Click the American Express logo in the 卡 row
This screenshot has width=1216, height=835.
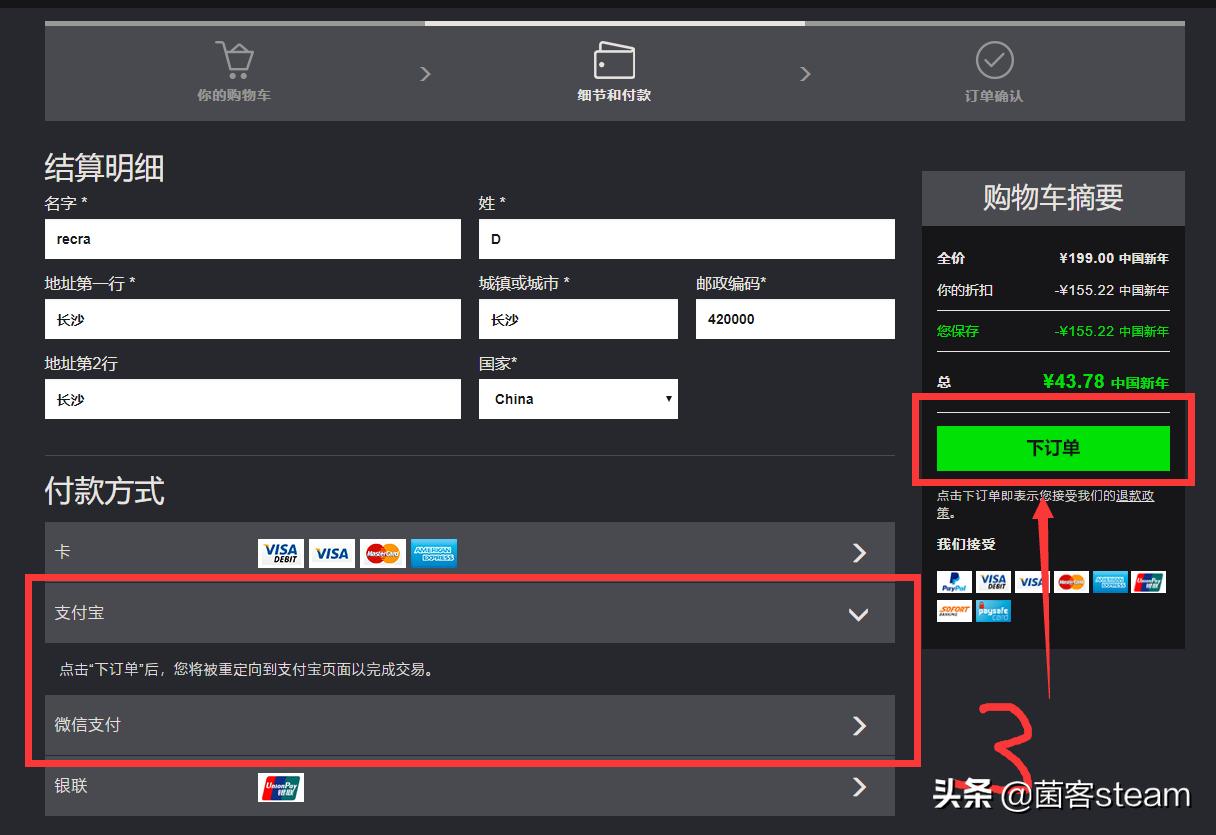coord(434,553)
